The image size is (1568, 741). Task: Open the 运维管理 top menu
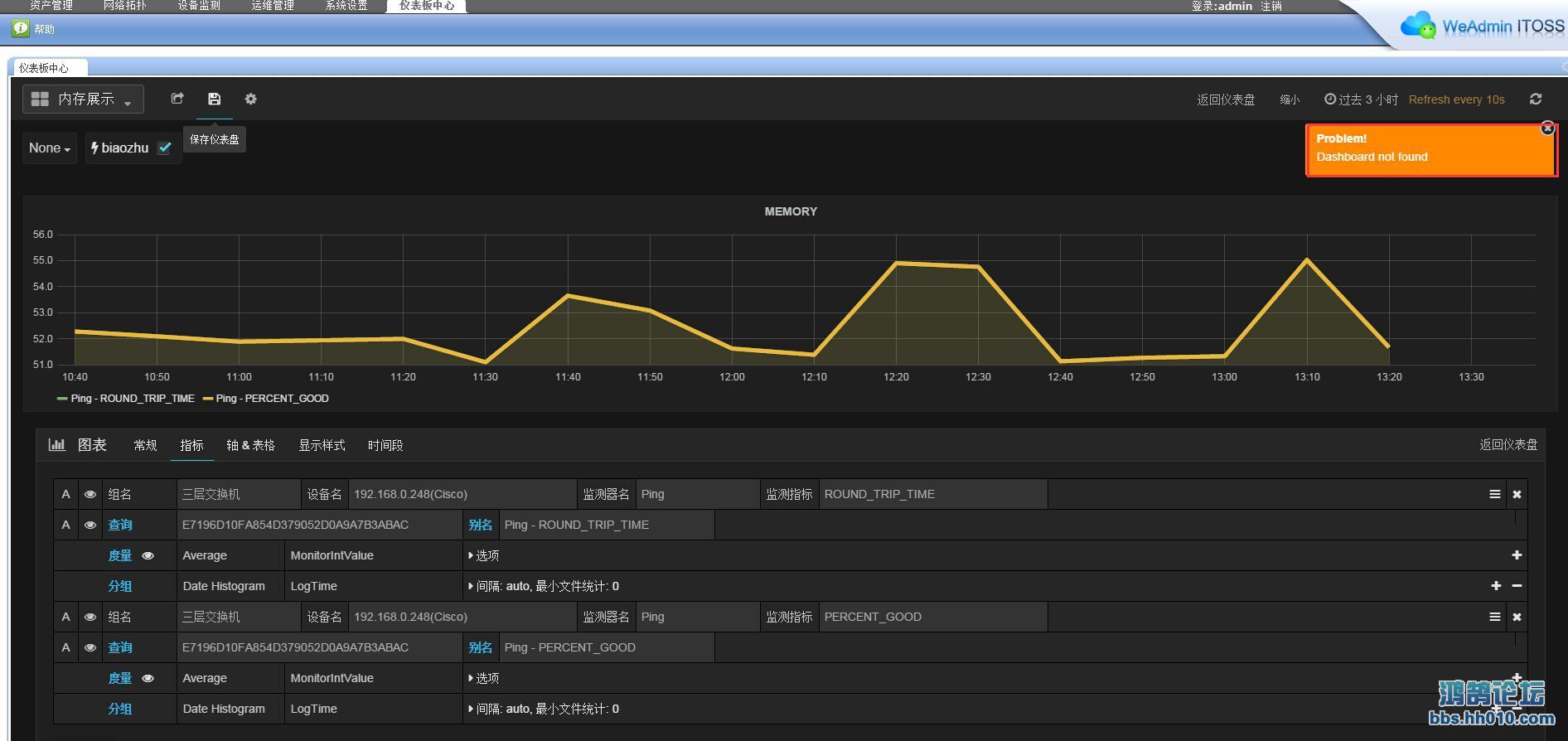tap(273, 6)
